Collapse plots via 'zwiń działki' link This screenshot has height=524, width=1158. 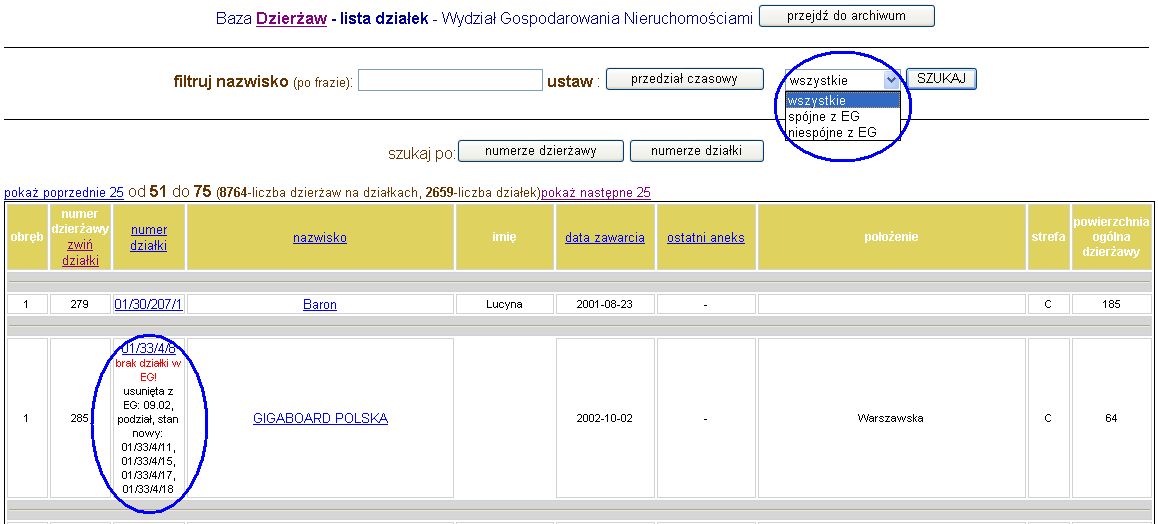79,253
